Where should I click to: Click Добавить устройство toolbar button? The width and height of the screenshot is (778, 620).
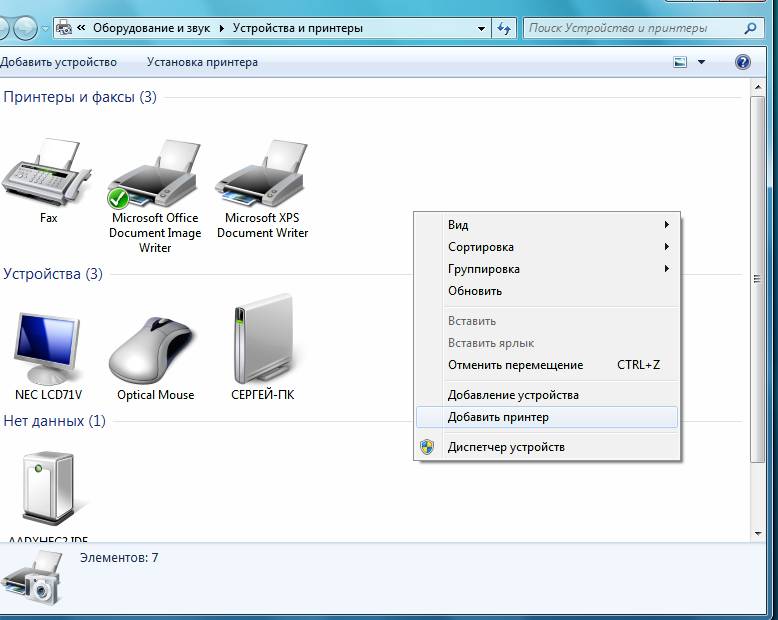[58, 62]
